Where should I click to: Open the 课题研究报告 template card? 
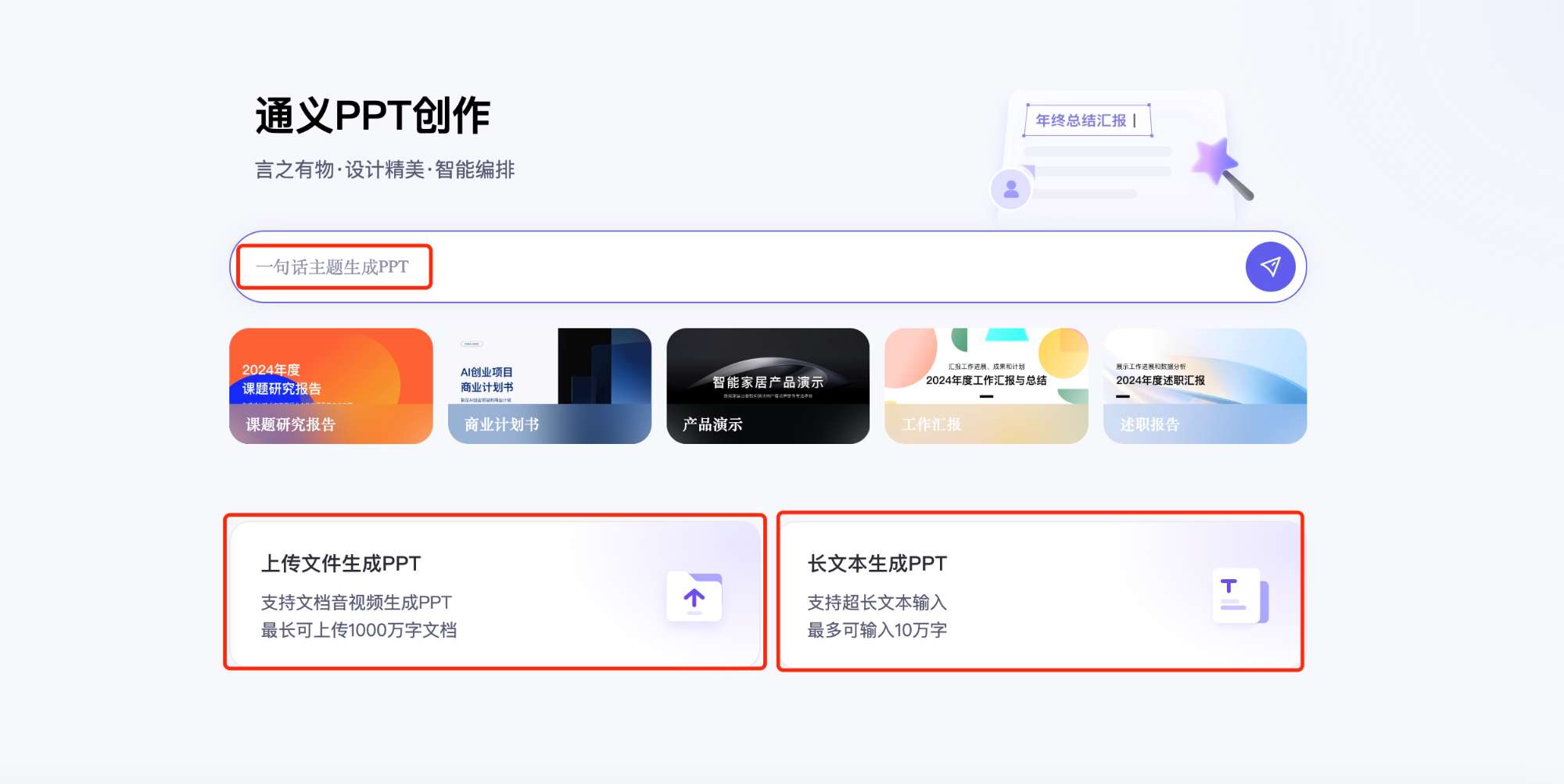point(331,386)
